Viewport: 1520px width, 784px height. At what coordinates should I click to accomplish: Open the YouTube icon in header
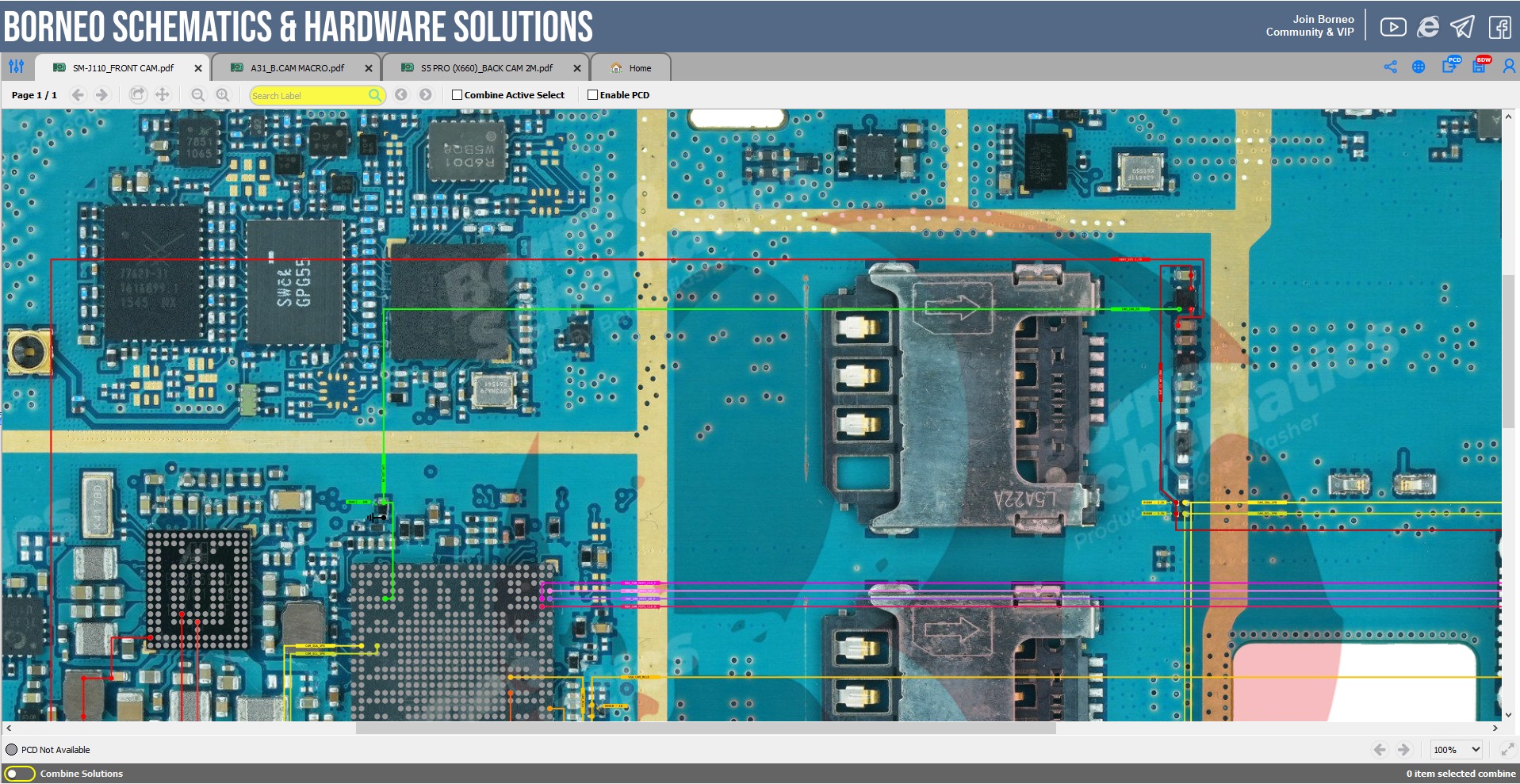(x=1393, y=27)
